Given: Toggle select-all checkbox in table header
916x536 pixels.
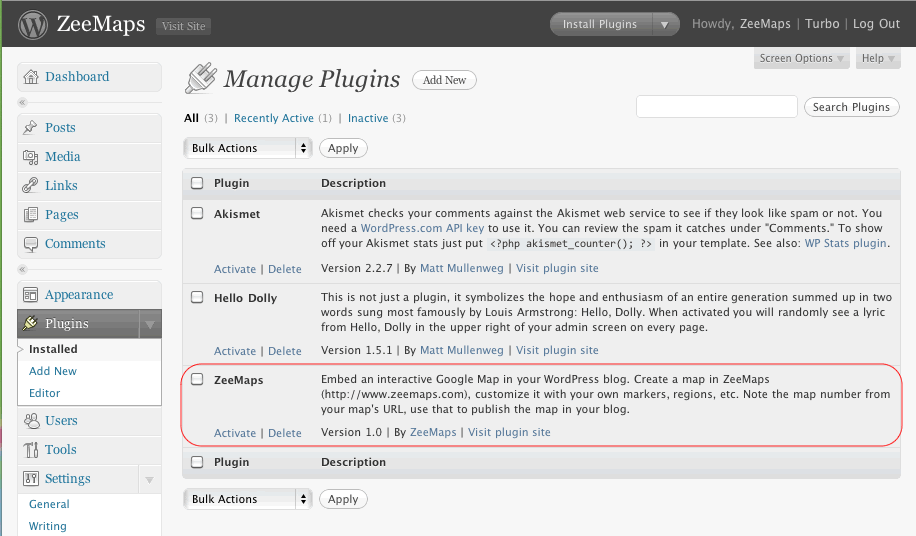Looking at the screenshot, I should 197,183.
